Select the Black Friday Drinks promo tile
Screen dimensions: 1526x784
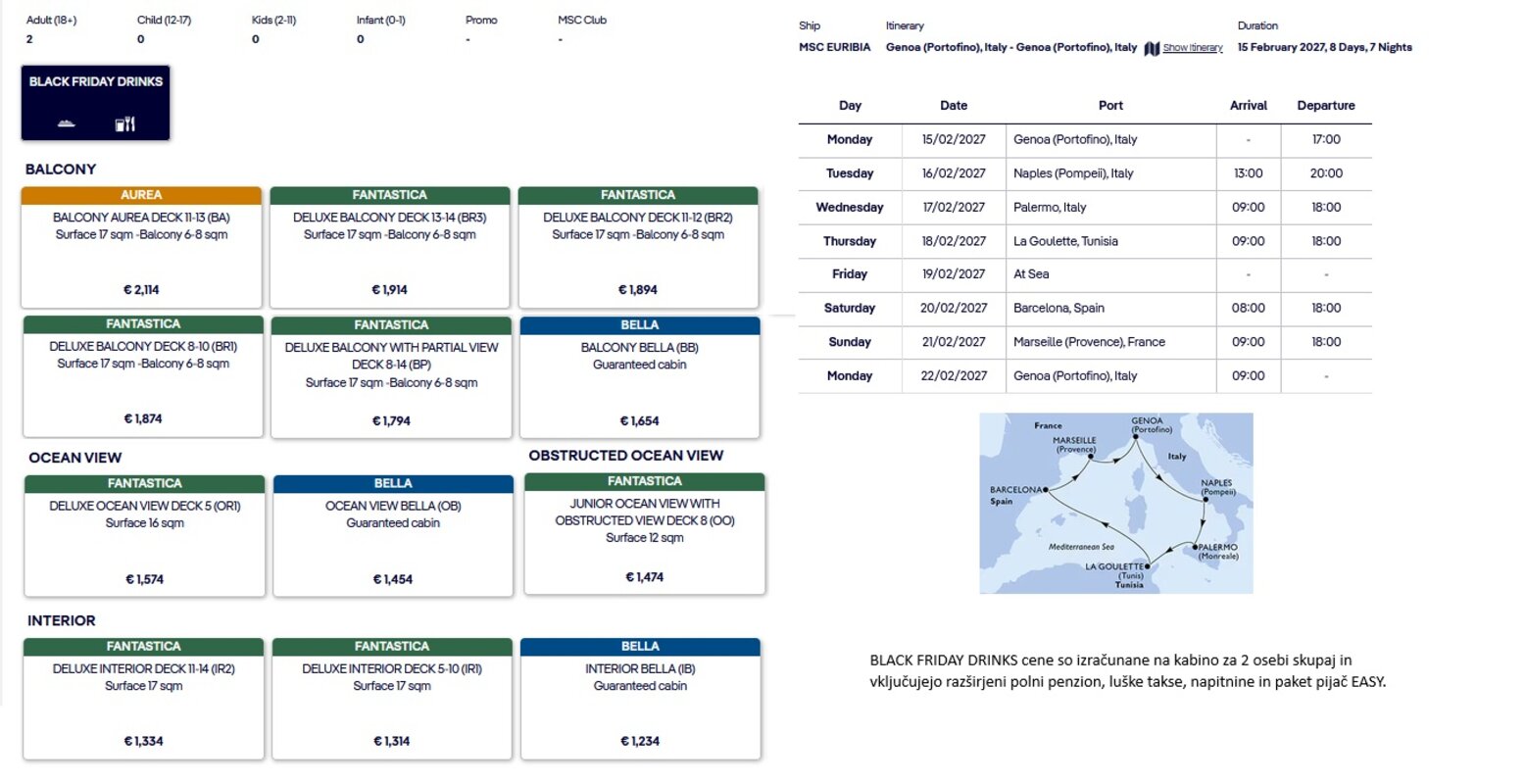coord(95,103)
